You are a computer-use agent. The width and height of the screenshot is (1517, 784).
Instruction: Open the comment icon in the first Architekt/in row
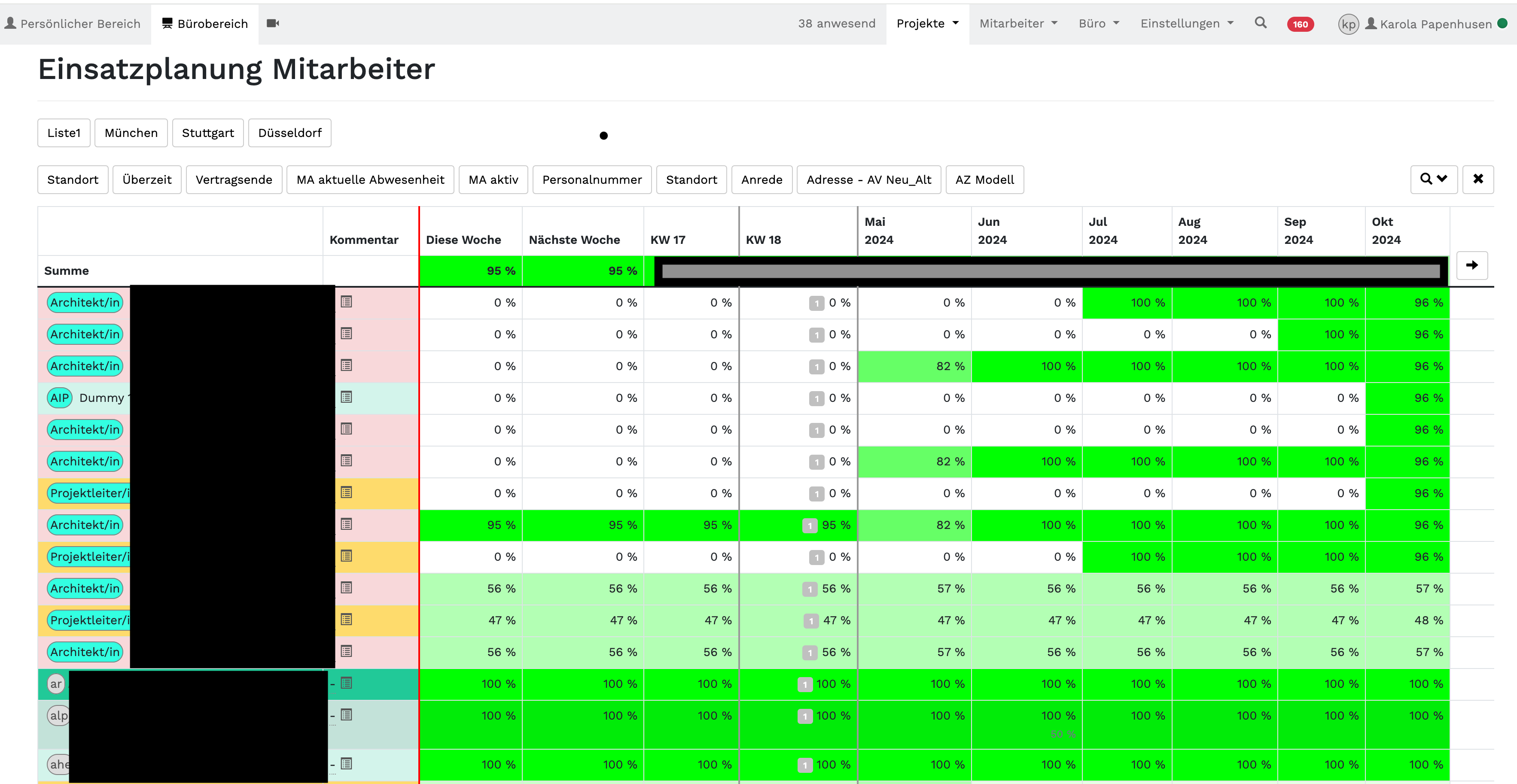coord(346,302)
